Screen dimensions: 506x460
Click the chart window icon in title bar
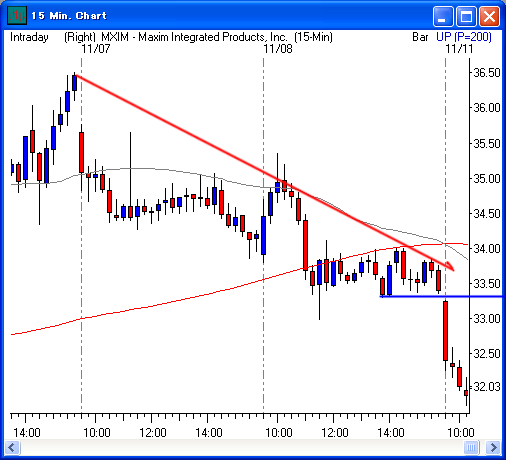17,15
